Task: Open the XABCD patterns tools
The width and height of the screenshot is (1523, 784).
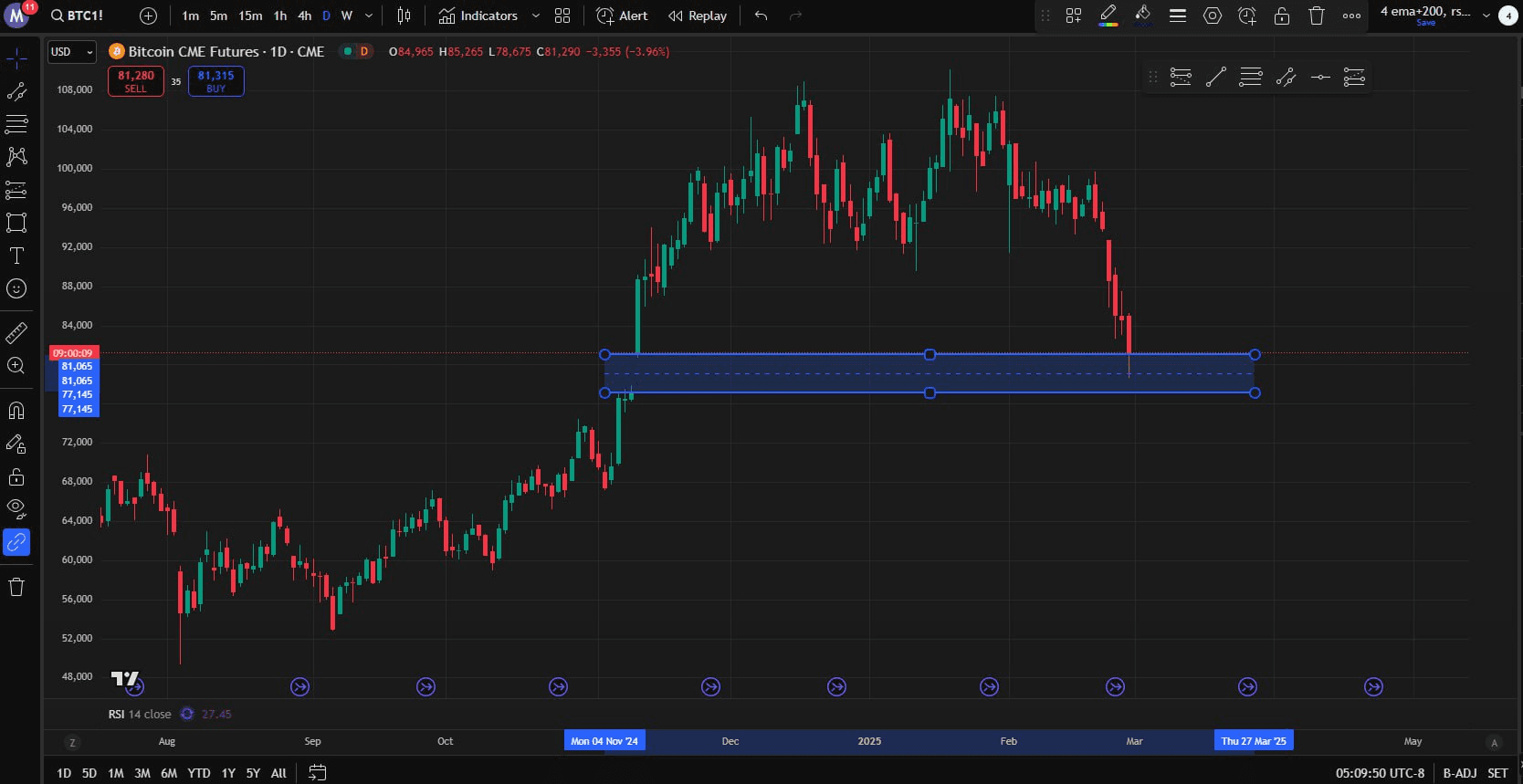Action: point(16,157)
